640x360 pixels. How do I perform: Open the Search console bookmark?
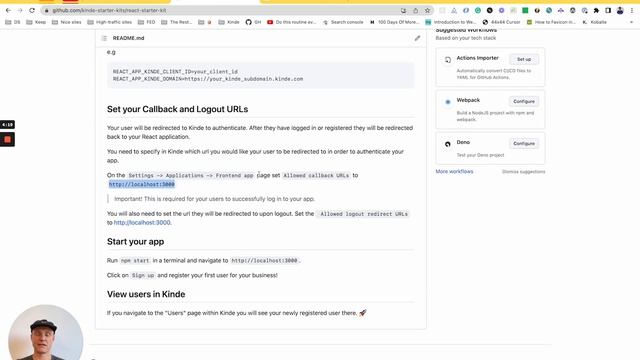point(343,22)
